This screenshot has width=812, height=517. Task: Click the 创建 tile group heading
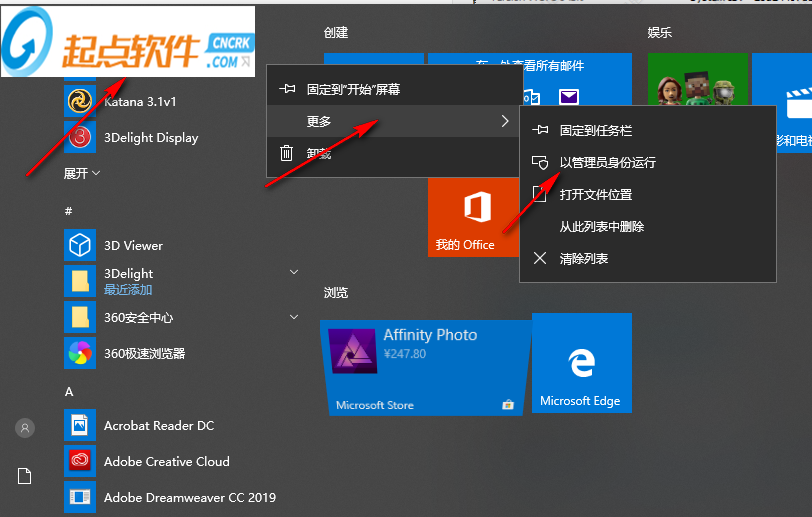point(336,33)
